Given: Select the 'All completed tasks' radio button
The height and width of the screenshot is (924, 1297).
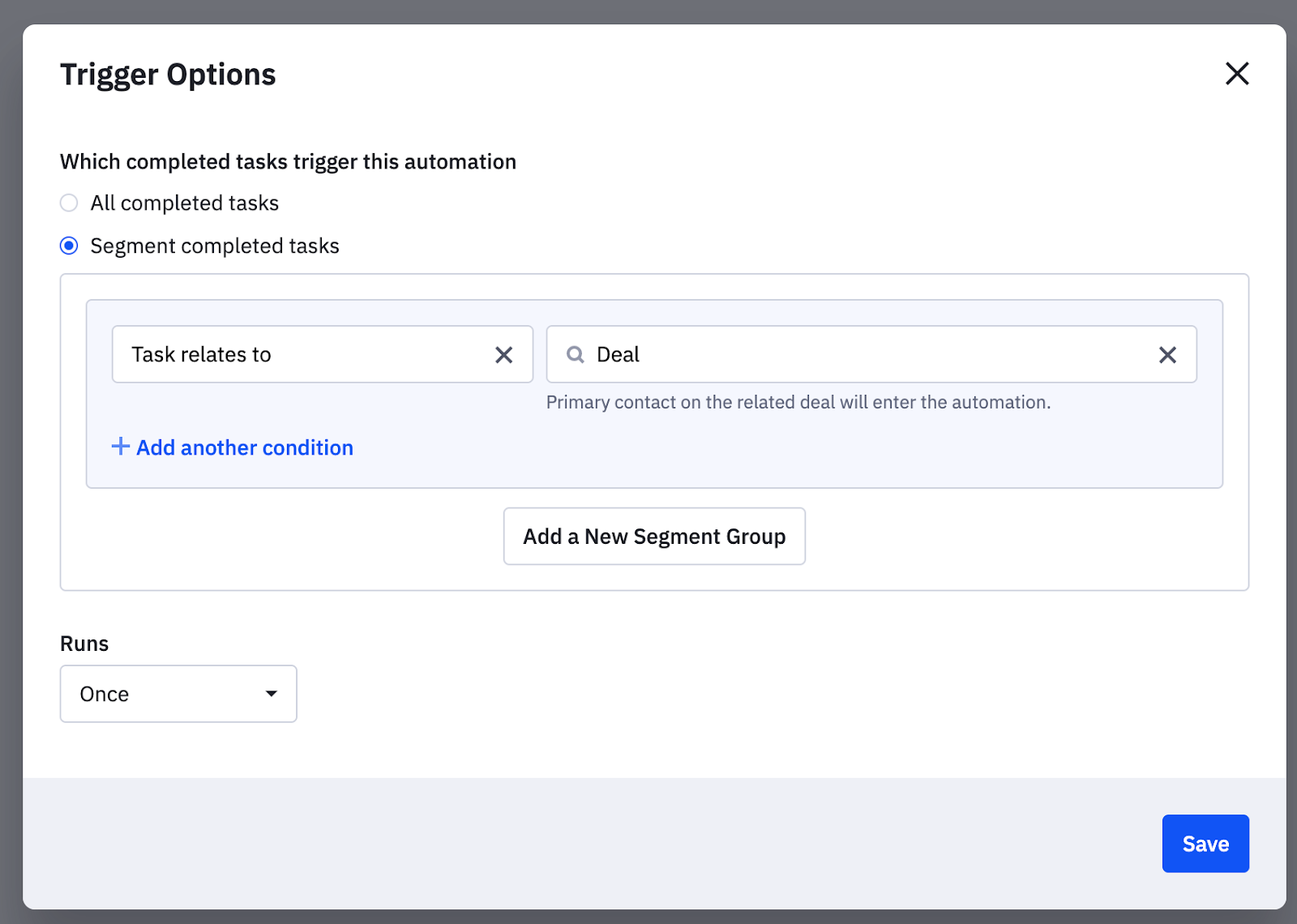Looking at the screenshot, I should pyautogui.click(x=70, y=203).
